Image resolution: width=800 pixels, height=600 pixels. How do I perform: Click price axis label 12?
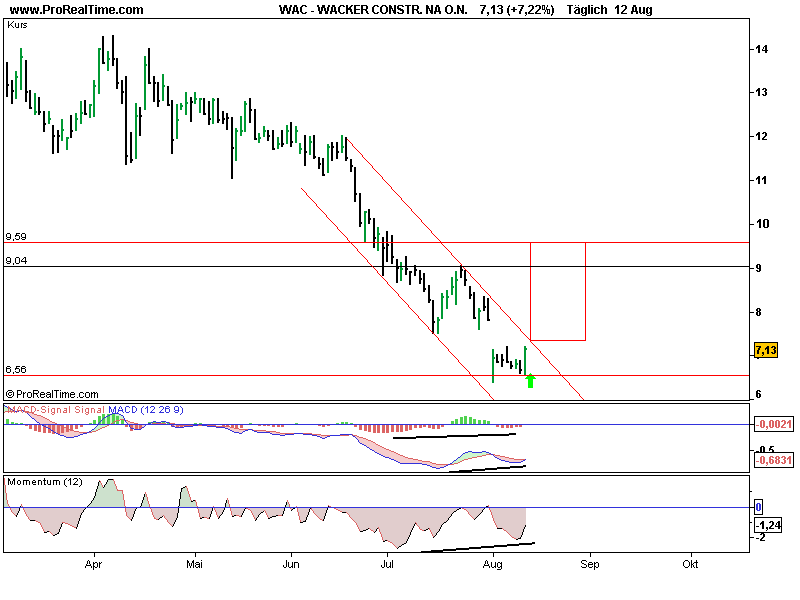pos(762,136)
